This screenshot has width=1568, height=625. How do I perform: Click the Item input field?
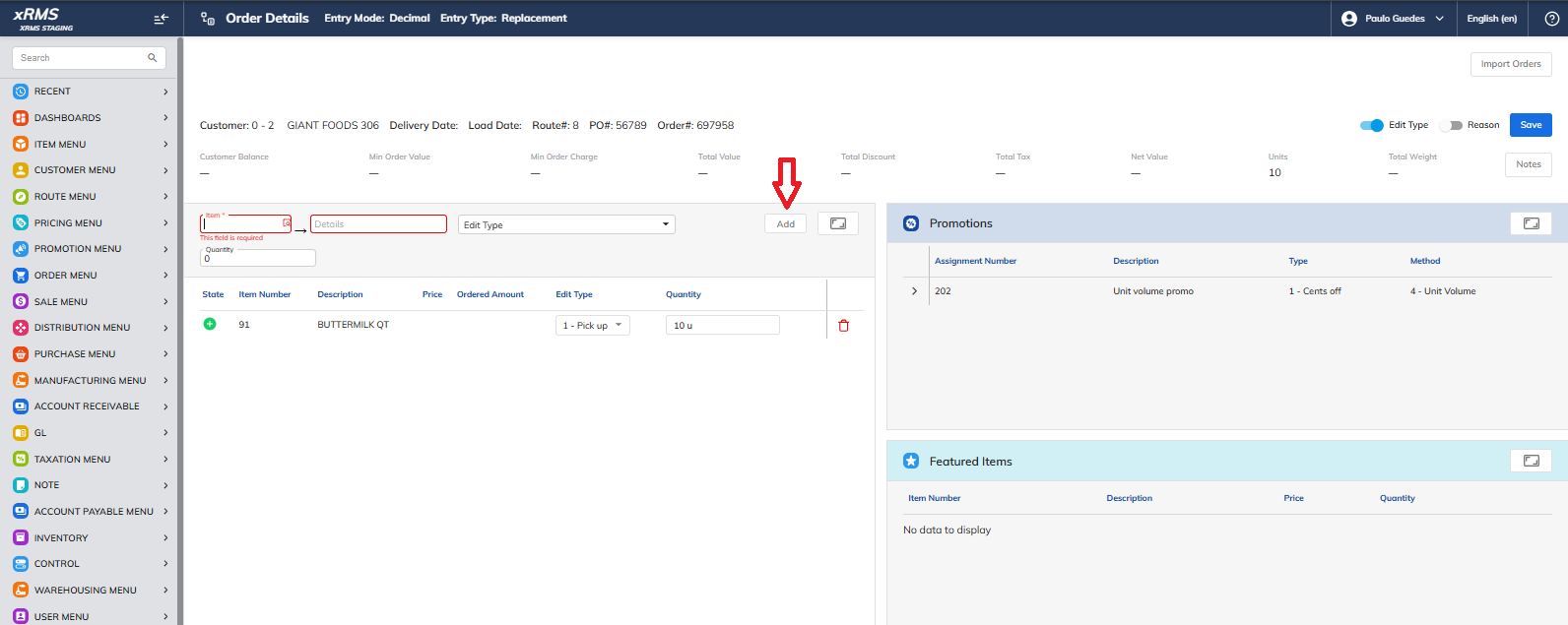(x=246, y=224)
